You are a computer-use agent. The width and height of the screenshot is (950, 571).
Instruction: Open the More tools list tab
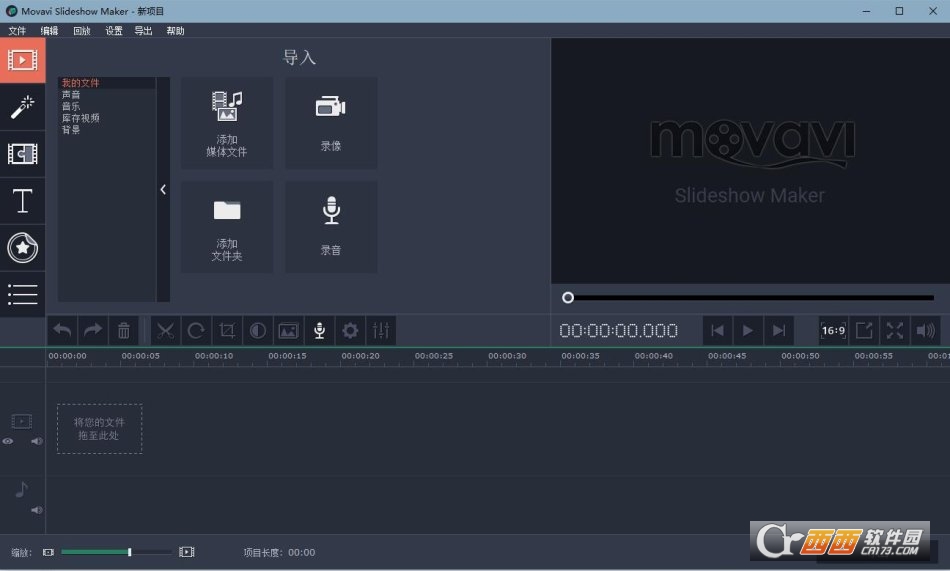coord(22,295)
